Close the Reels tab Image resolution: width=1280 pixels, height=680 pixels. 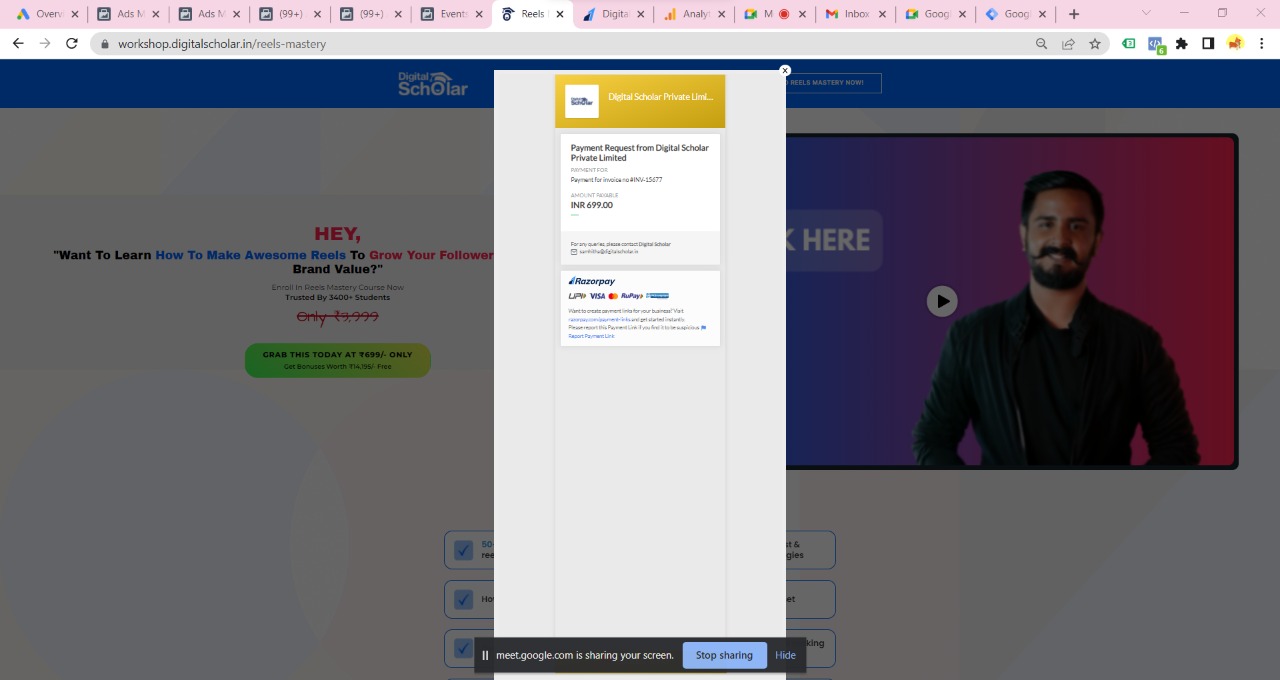click(x=559, y=14)
